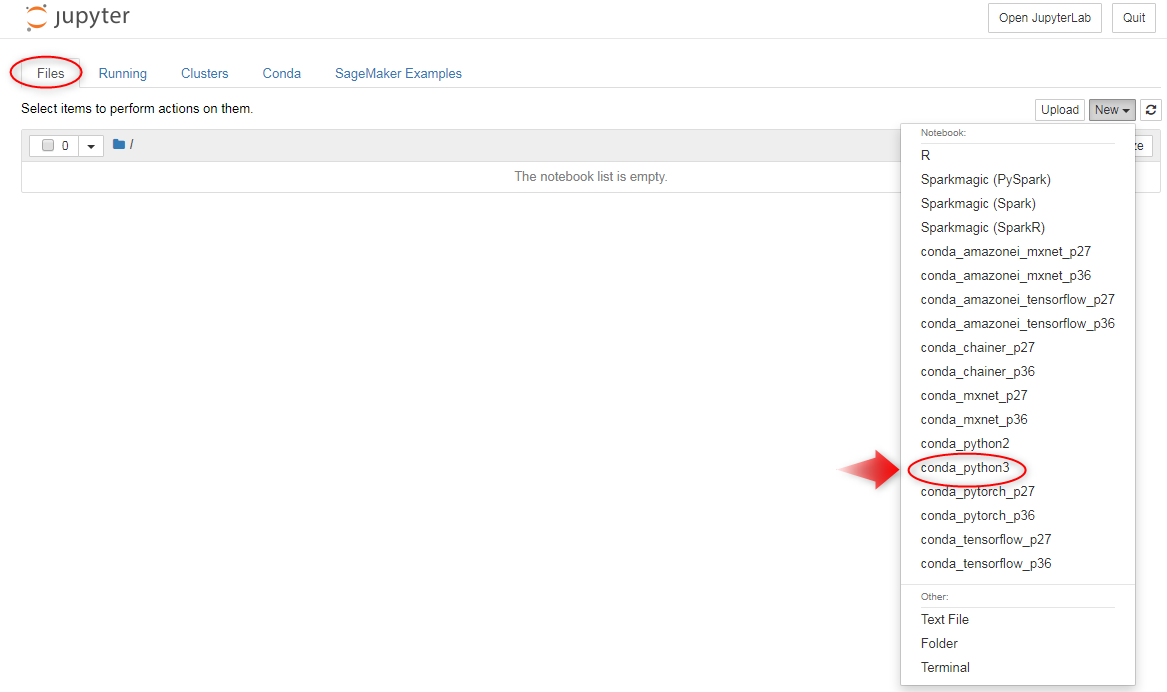Click the Open JupyterLab button
Screen dimensions: 1167x692
point(1044,18)
